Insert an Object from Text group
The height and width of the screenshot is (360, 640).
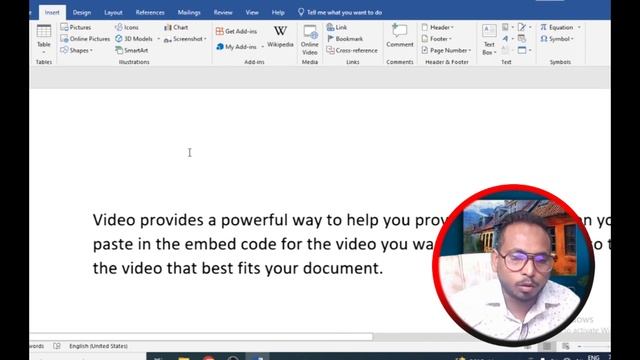pos(522,50)
